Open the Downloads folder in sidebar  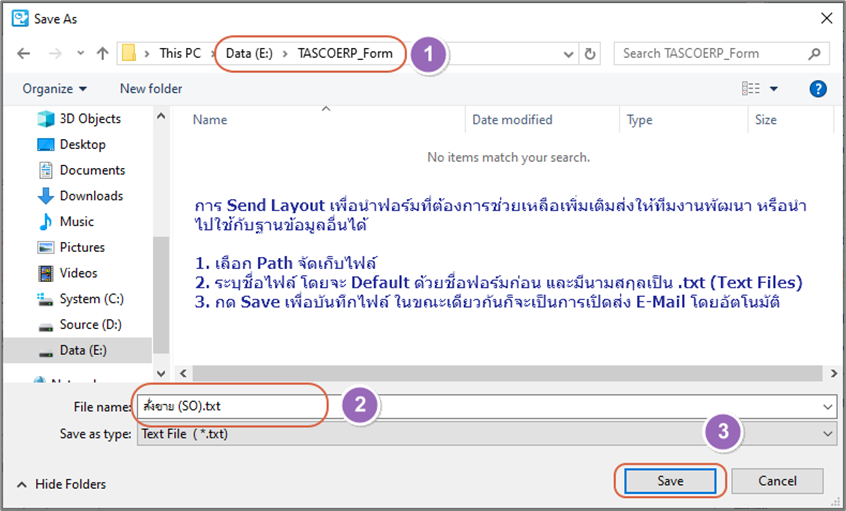coord(91,196)
